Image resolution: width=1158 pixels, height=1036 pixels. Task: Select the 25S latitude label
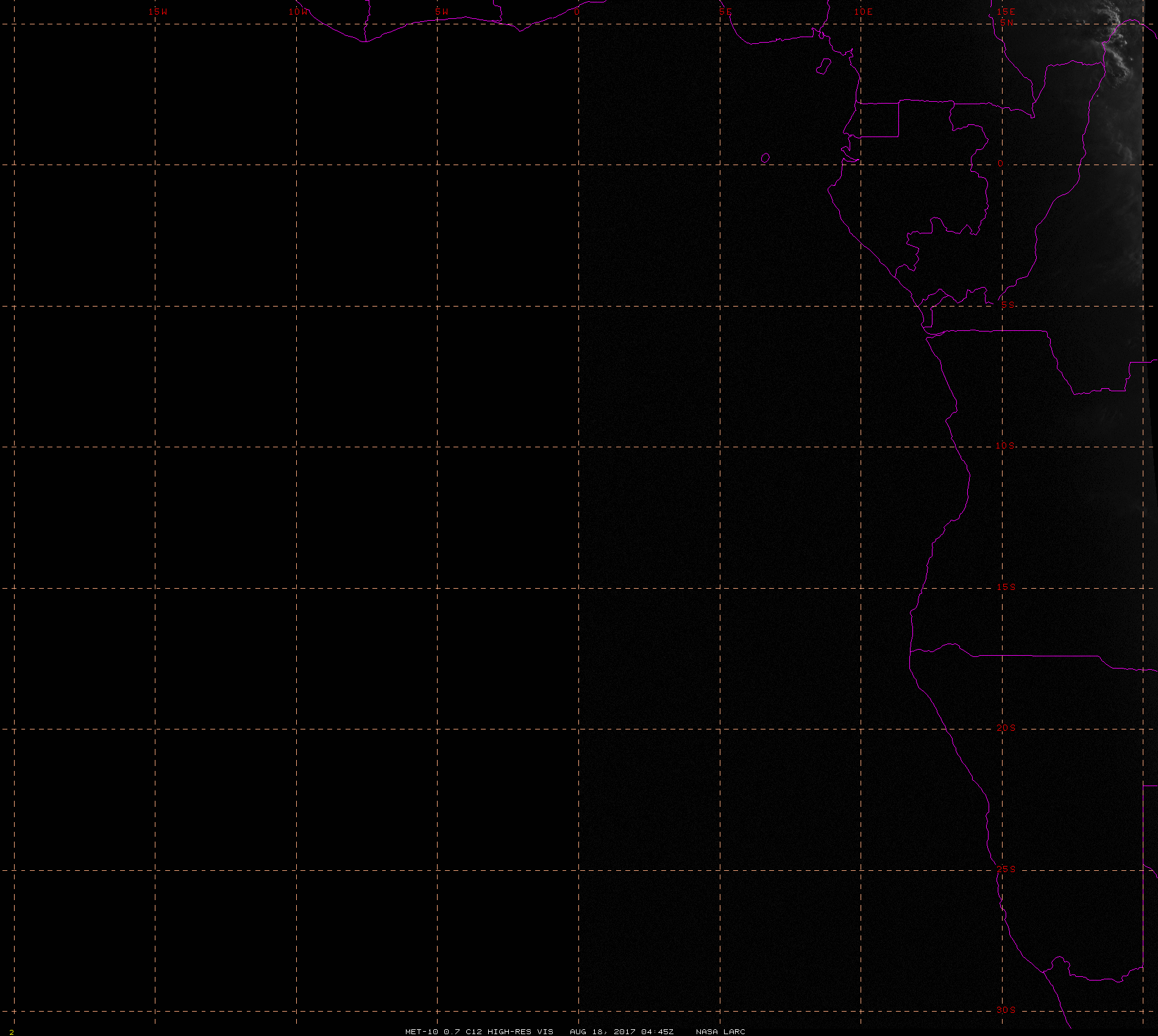[x=1006, y=869]
